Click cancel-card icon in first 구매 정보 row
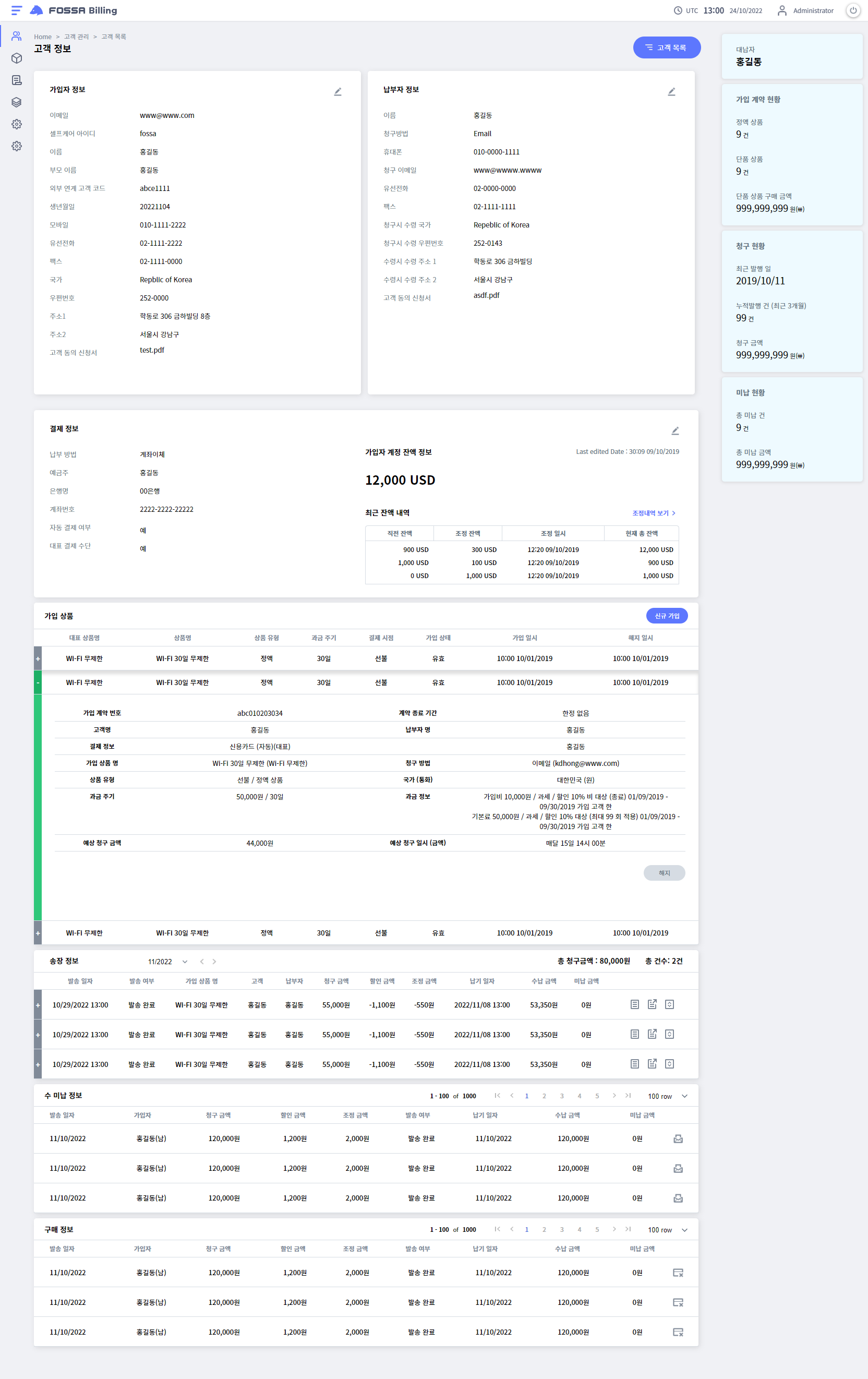868x1379 pixels. [x=678, y=1273]
